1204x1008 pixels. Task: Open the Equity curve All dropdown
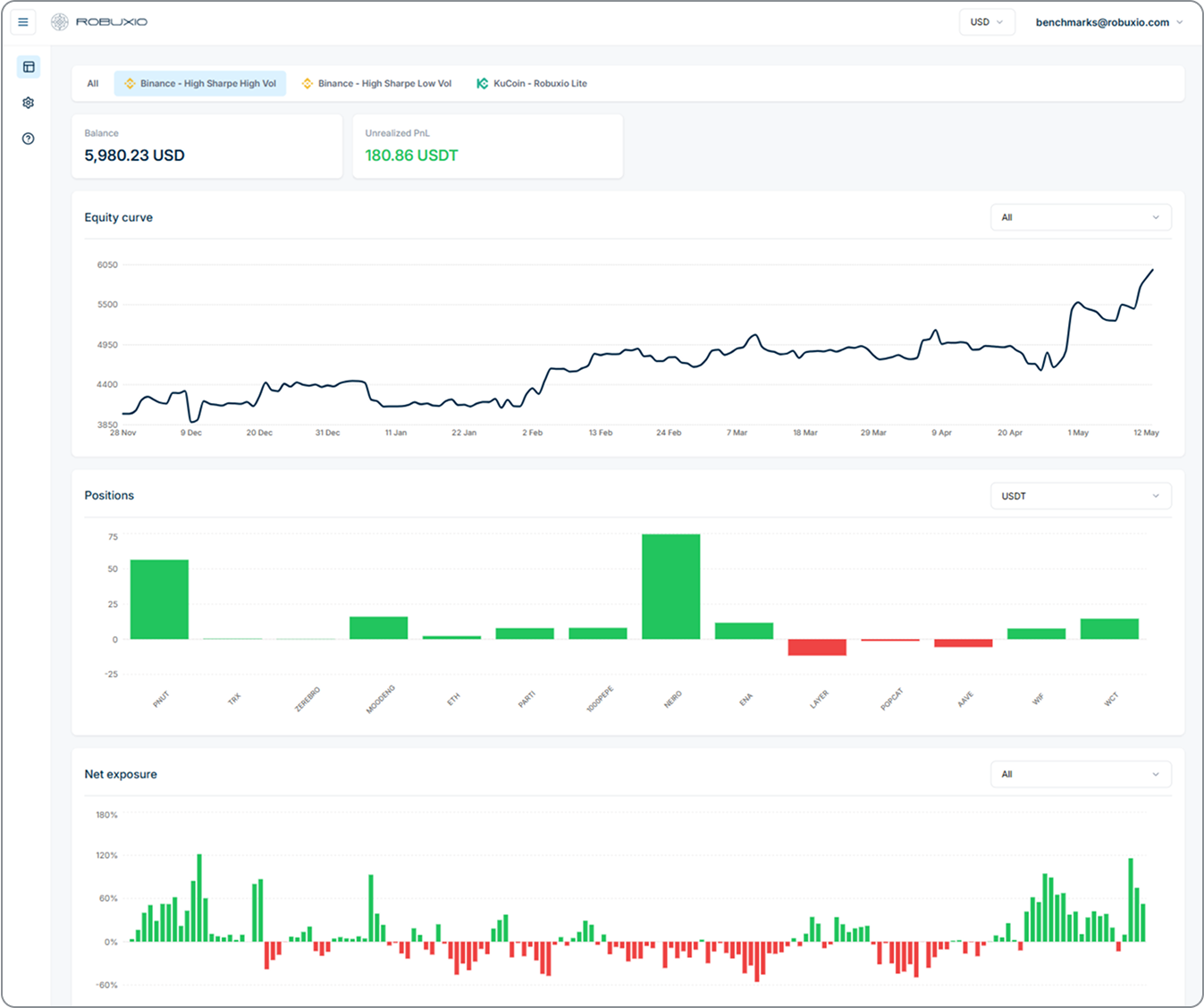(1080, 217)
